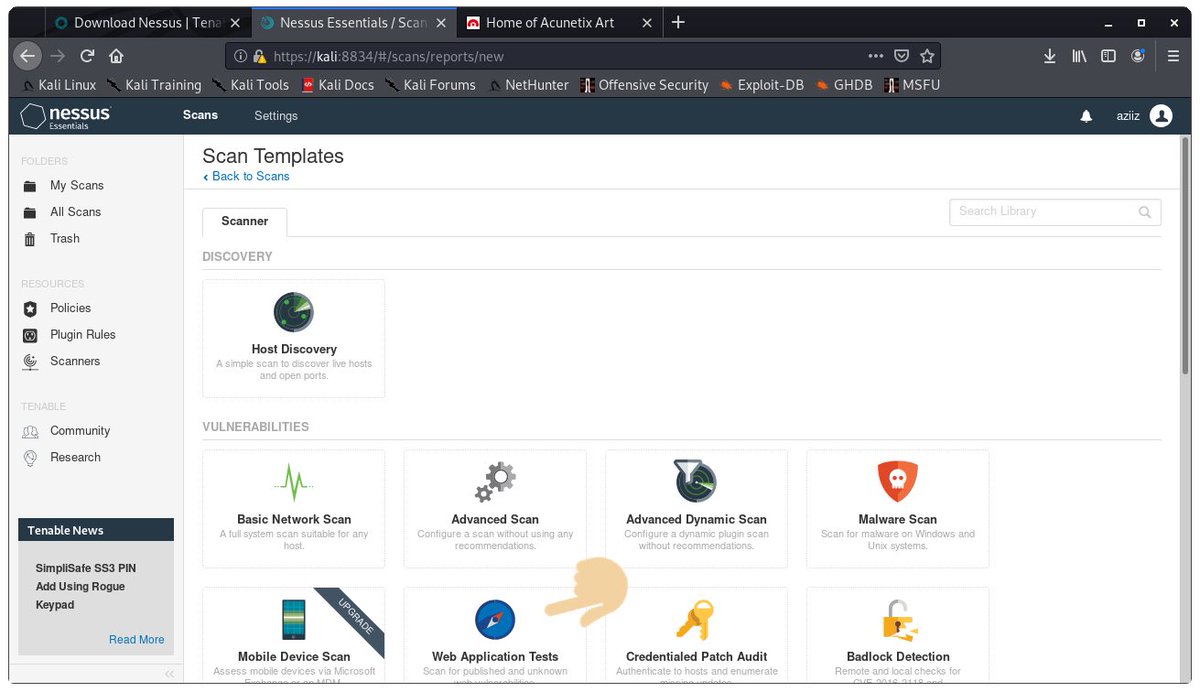
Task: Open Kali Linux bookmark
Action: pos(58,85)
